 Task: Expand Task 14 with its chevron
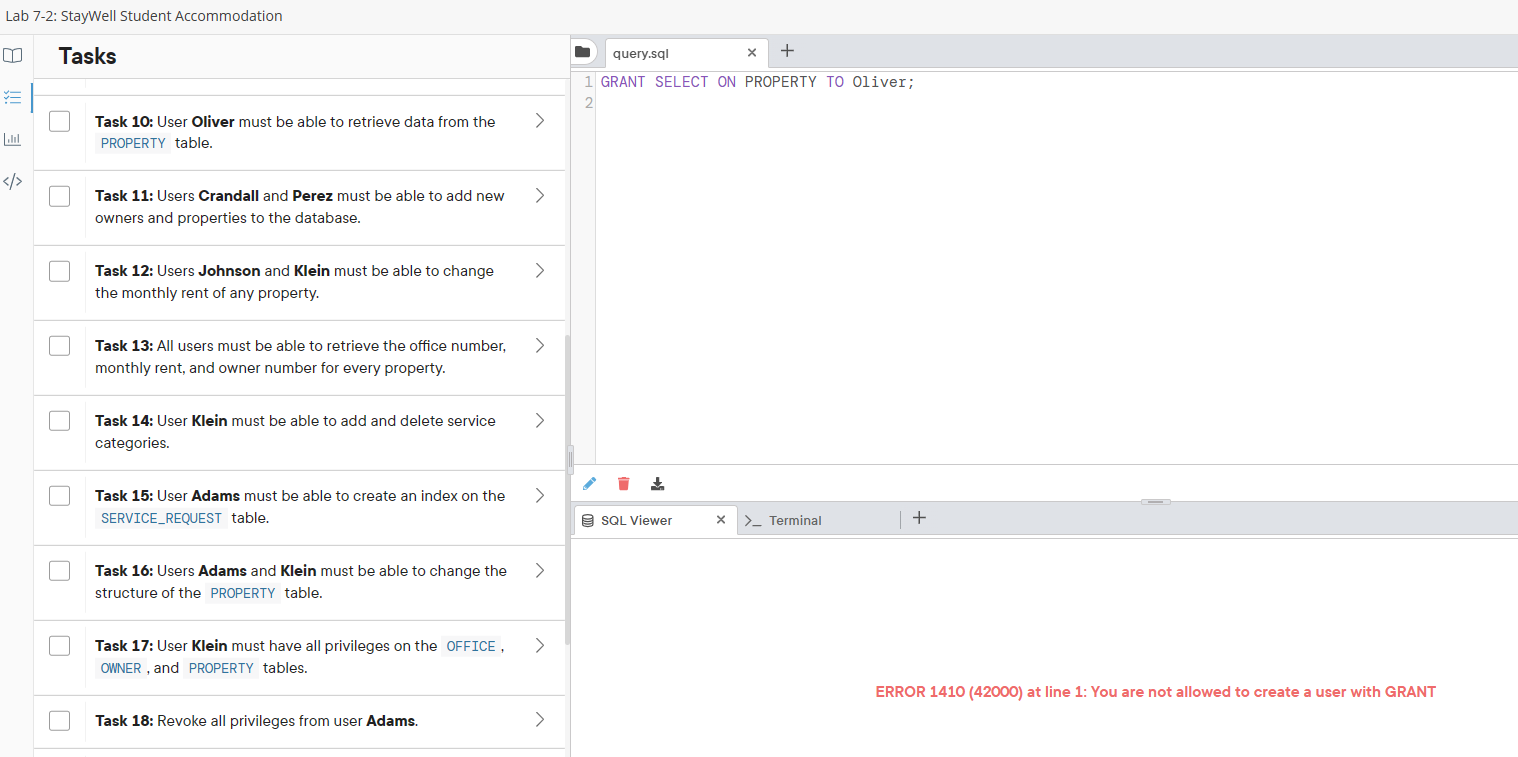click(540, 421)
